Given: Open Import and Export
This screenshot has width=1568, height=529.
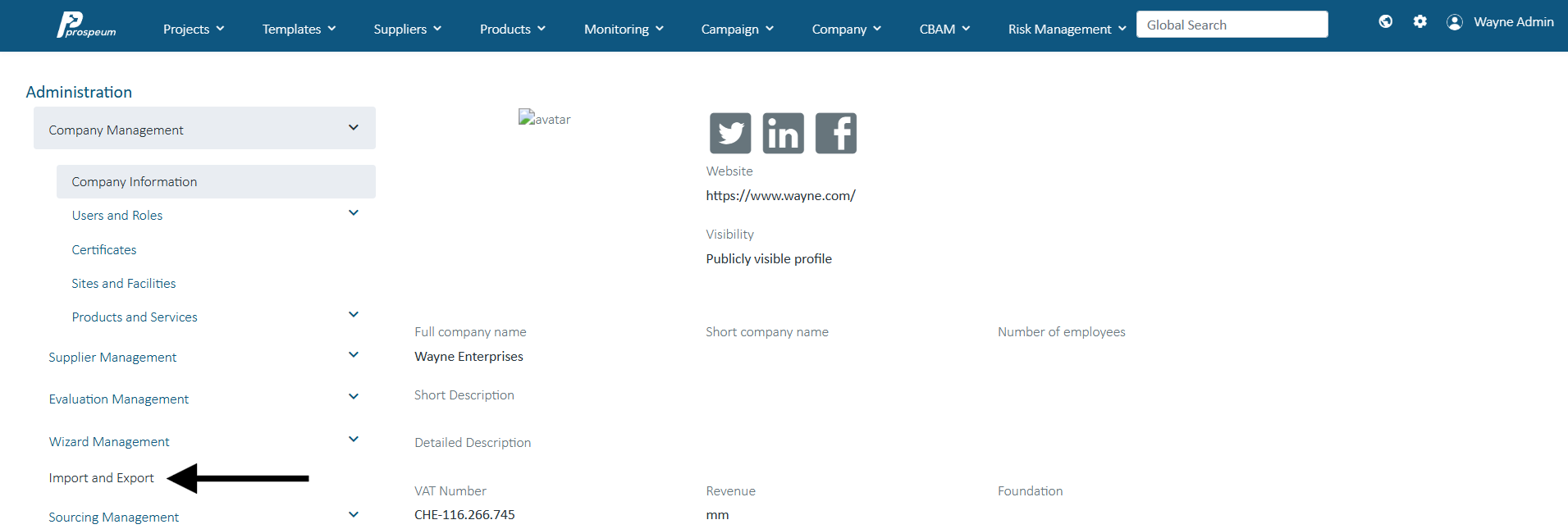Looking at the screenshot, I should pyautogui.click(x=101, y=478).
